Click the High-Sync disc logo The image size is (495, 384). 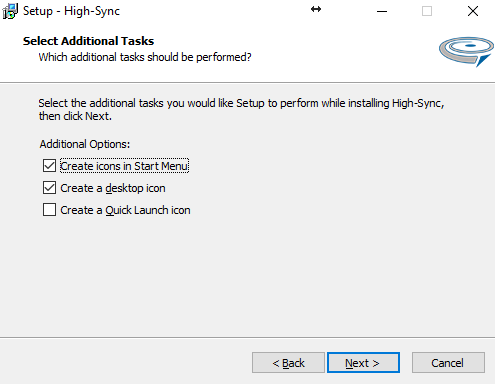pyautogui.click(x=466, y=51)
